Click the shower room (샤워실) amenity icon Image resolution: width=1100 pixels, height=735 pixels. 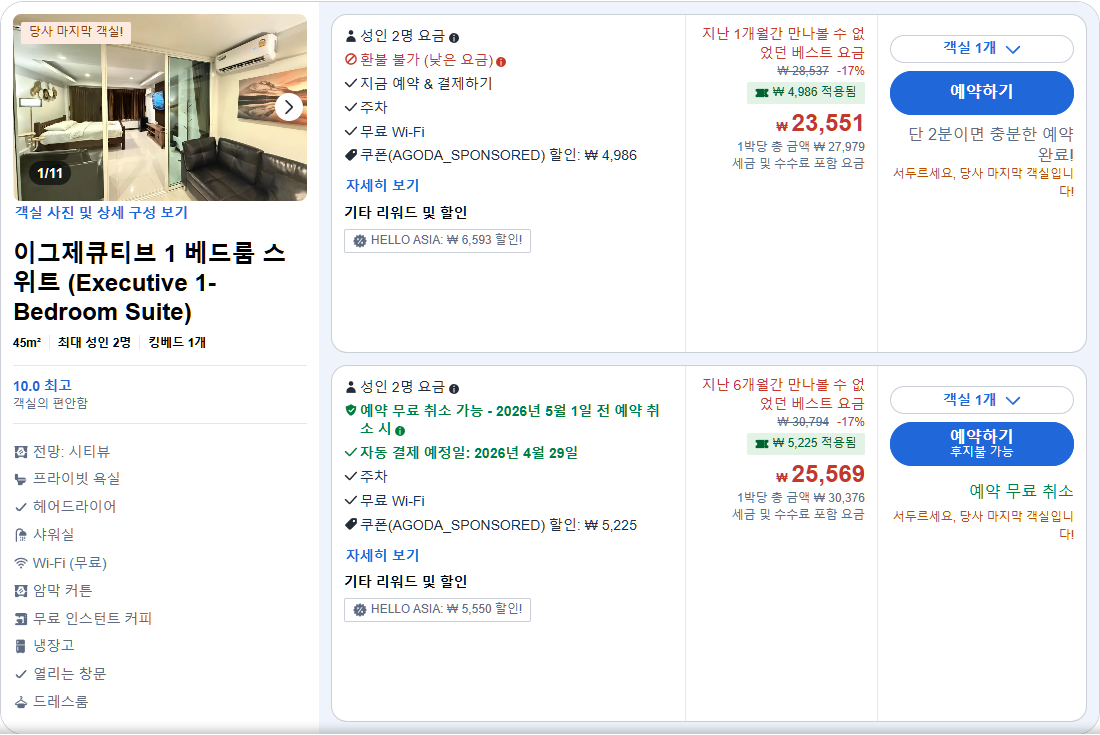pyautogui.click(x=21, y=537)
